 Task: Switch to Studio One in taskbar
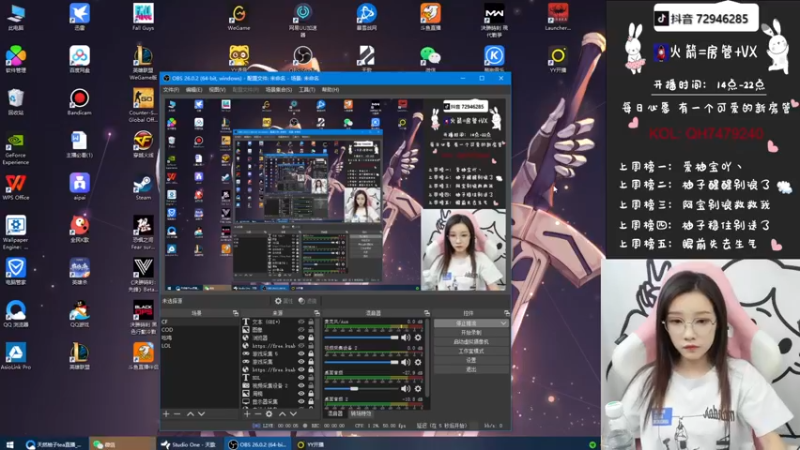(189, 444)
